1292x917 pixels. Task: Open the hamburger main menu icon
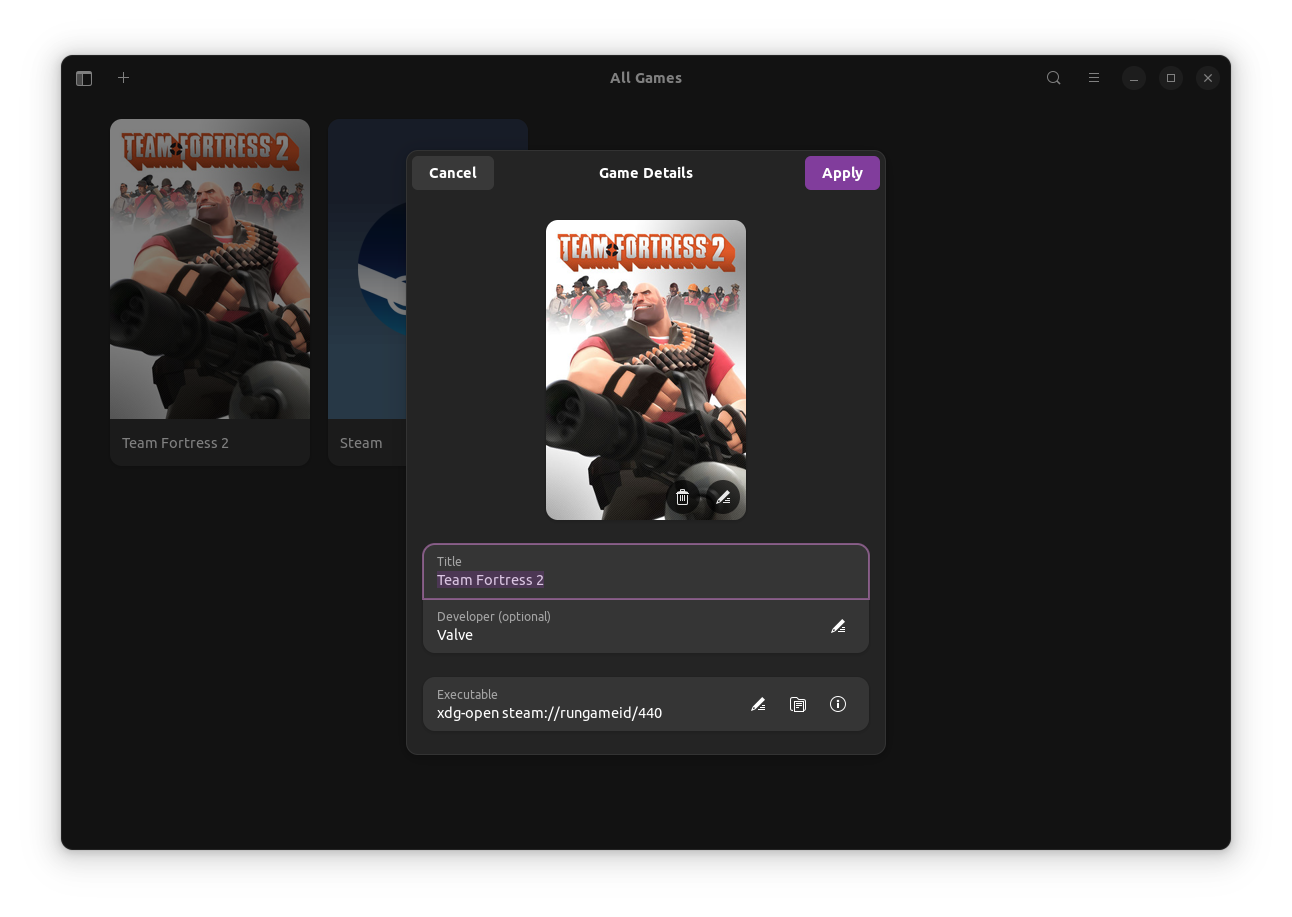click(1093, 77)
